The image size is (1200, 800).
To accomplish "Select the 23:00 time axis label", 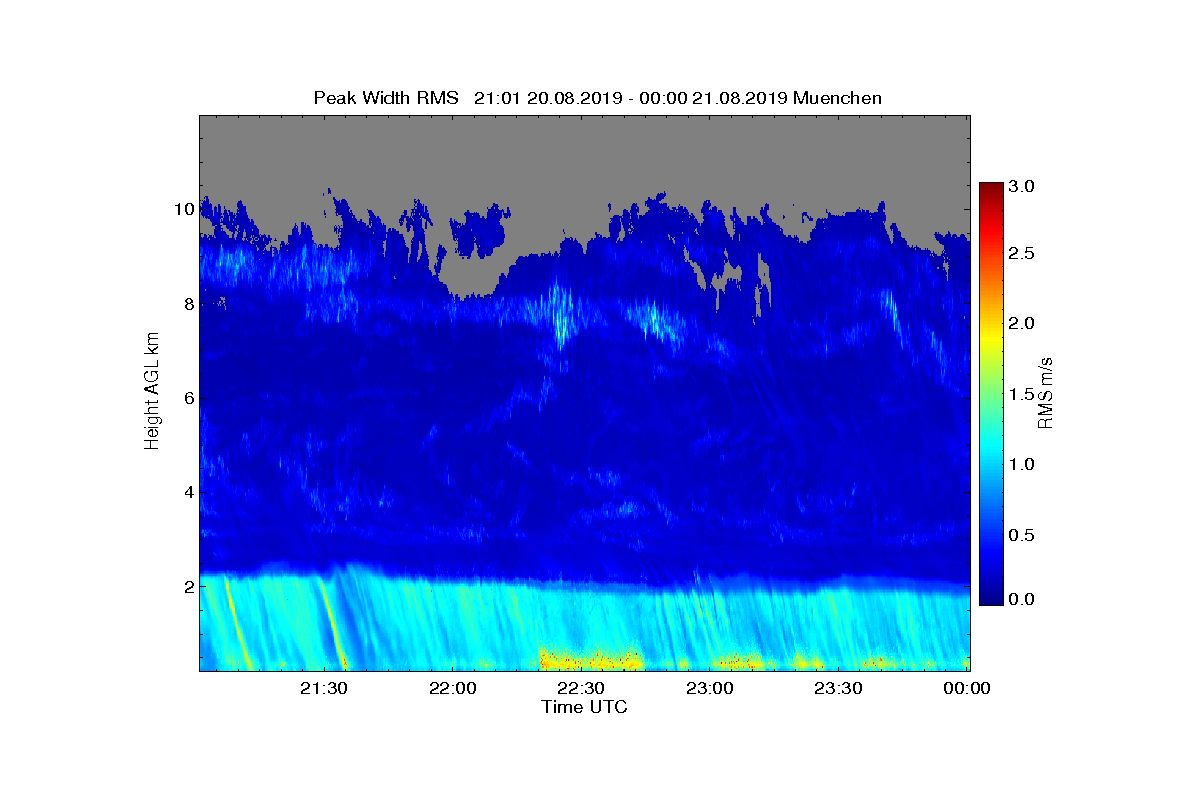I will pyautogui.click(x=709, y=689).
